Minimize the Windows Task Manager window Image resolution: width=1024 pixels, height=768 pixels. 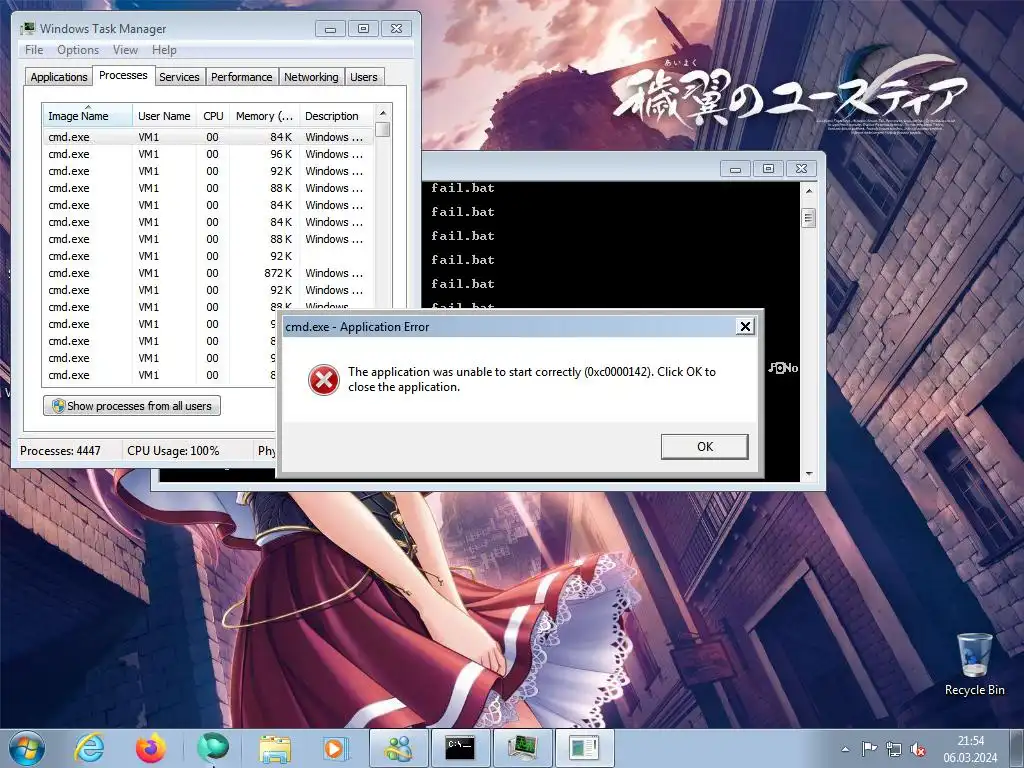tap(330, 28)
